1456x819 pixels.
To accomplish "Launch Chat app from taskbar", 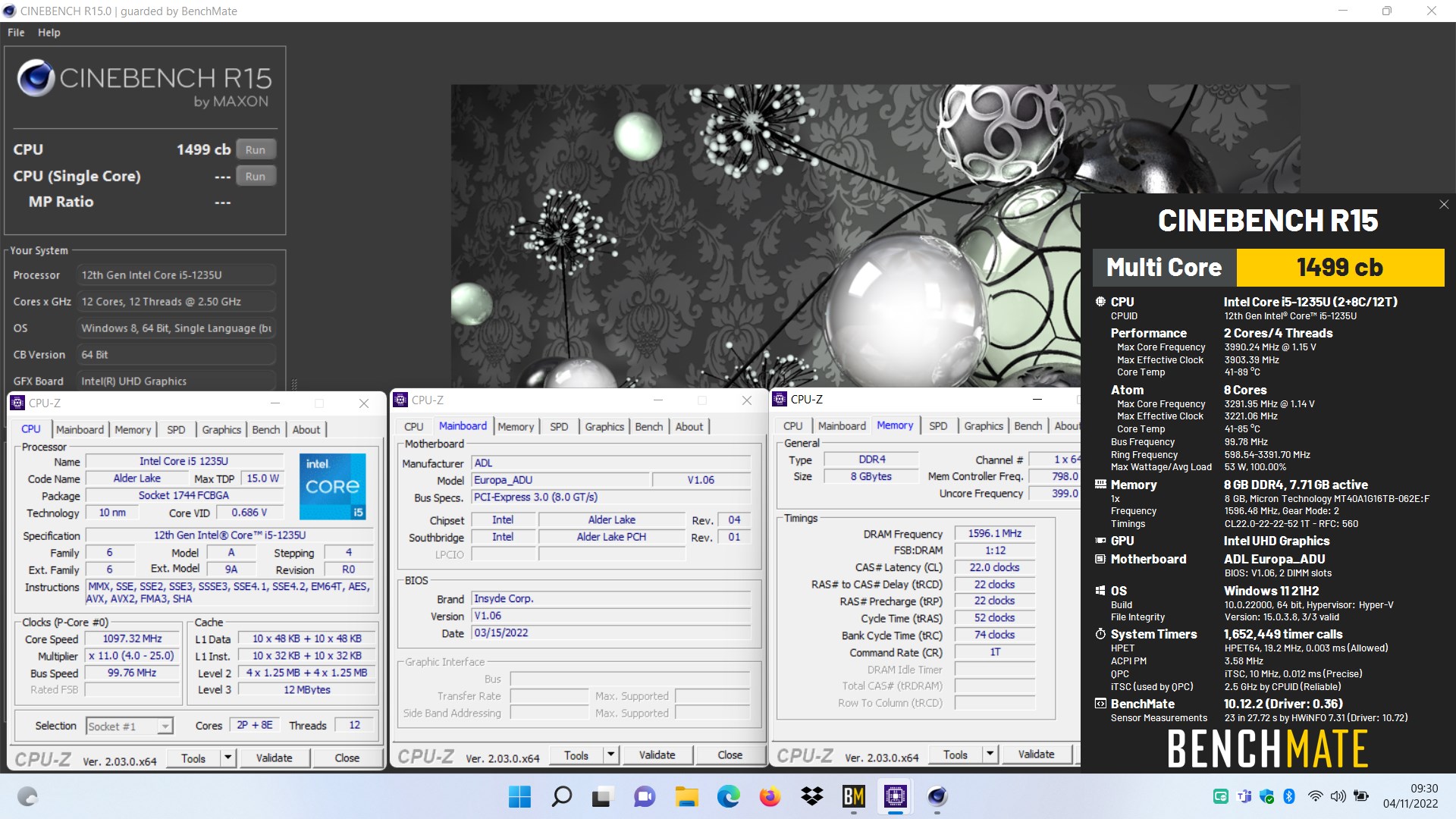I will tap(645, 796).
